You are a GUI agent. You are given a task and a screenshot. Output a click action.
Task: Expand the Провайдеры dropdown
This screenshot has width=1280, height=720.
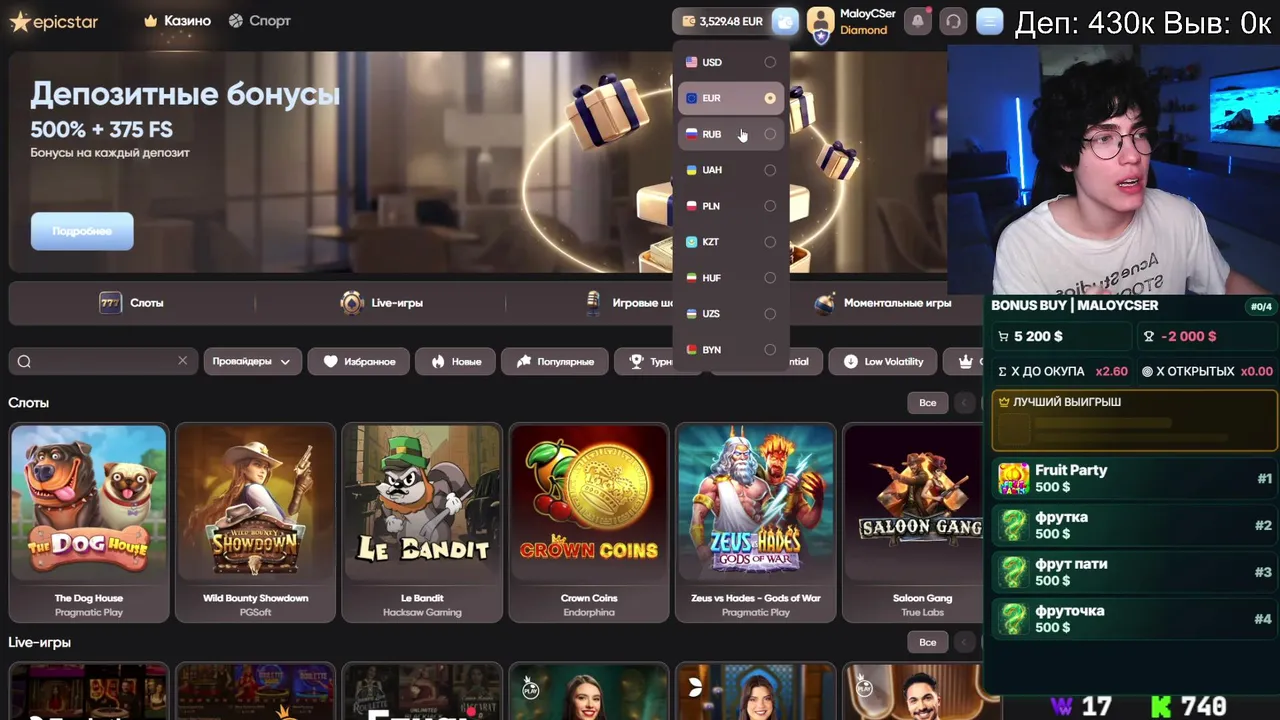point(252,361)
